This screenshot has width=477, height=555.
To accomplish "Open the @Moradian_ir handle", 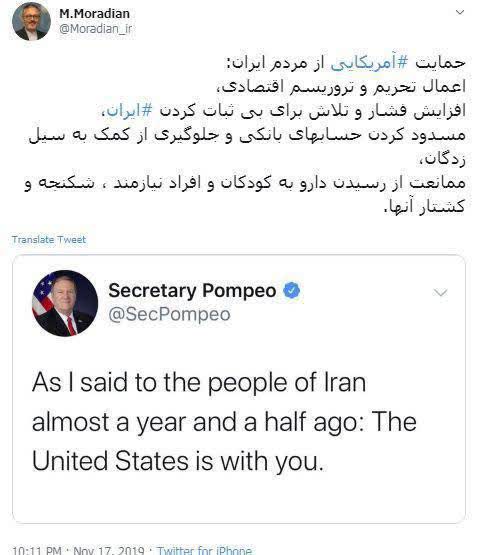I will [x=95, y=29].
